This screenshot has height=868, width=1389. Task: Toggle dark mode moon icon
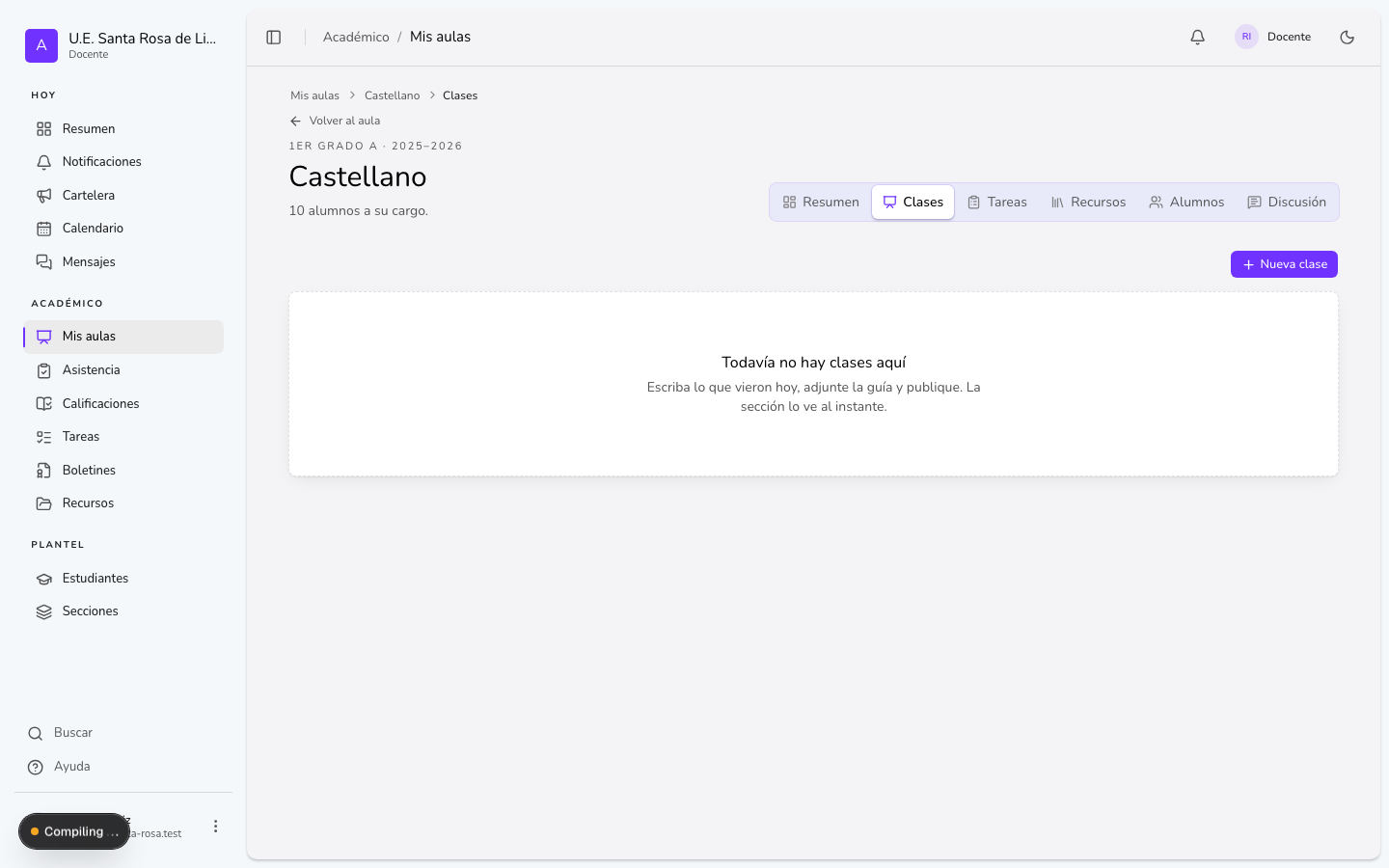[1348, 38]
